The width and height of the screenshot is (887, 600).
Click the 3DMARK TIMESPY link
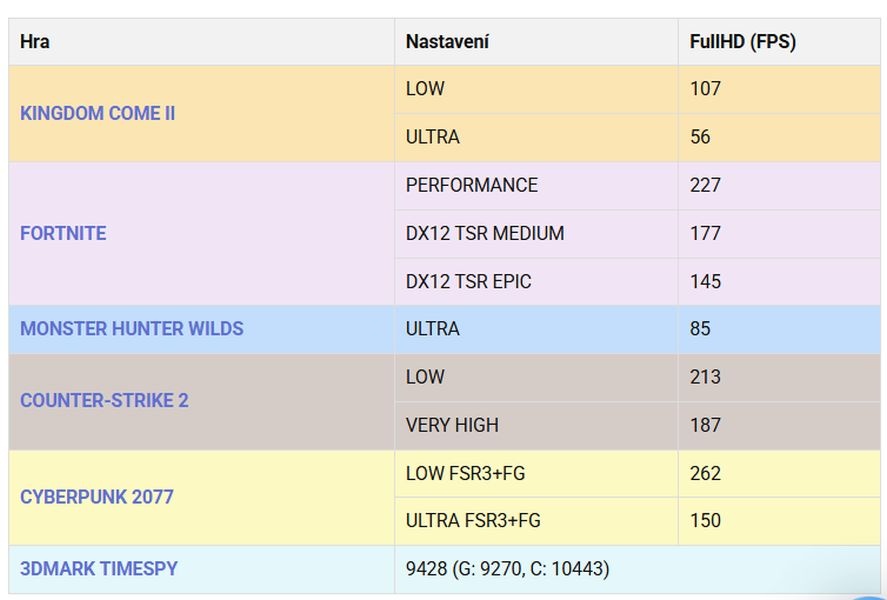click(x=98, y=568)
